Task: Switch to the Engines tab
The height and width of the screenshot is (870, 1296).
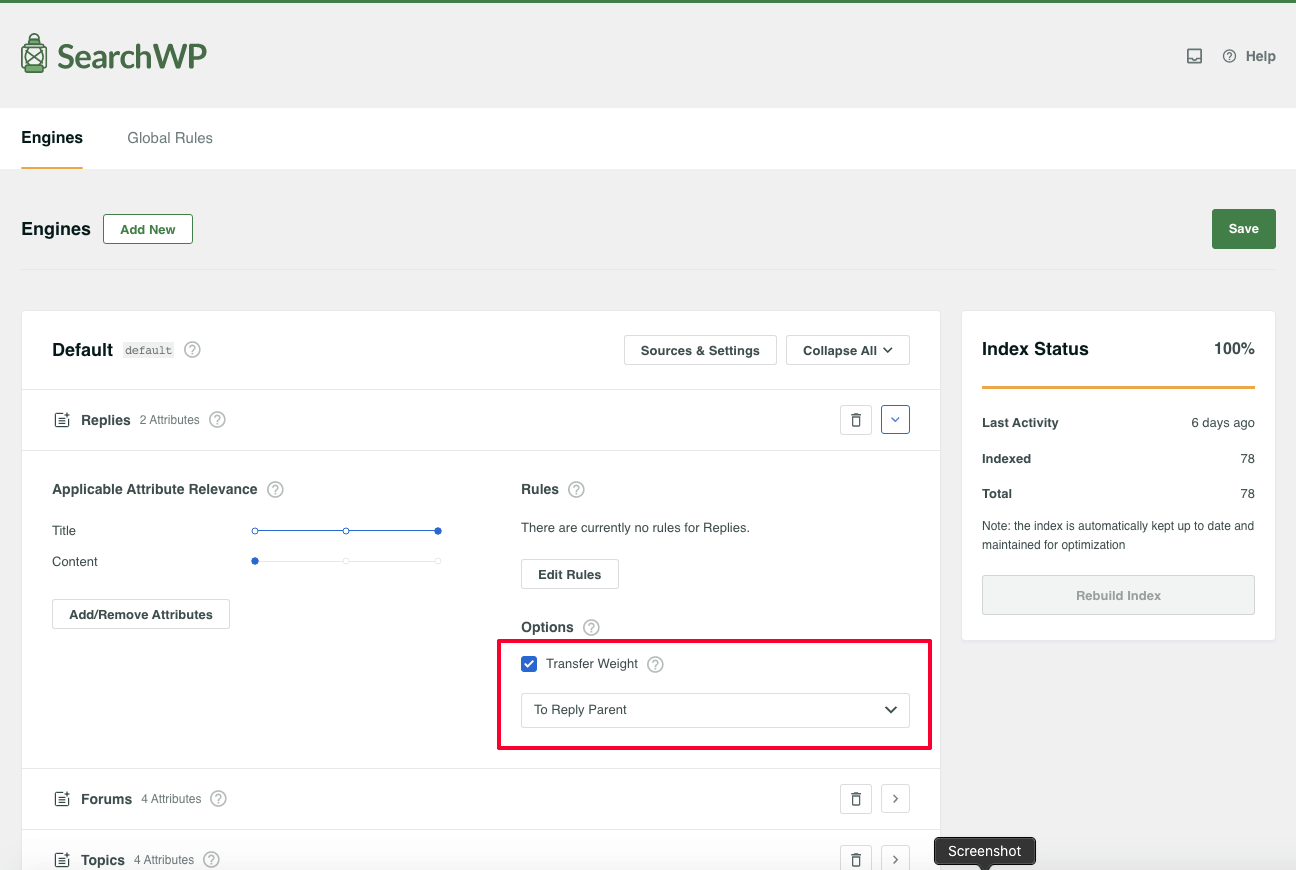Action: click(x=52, y=138)
